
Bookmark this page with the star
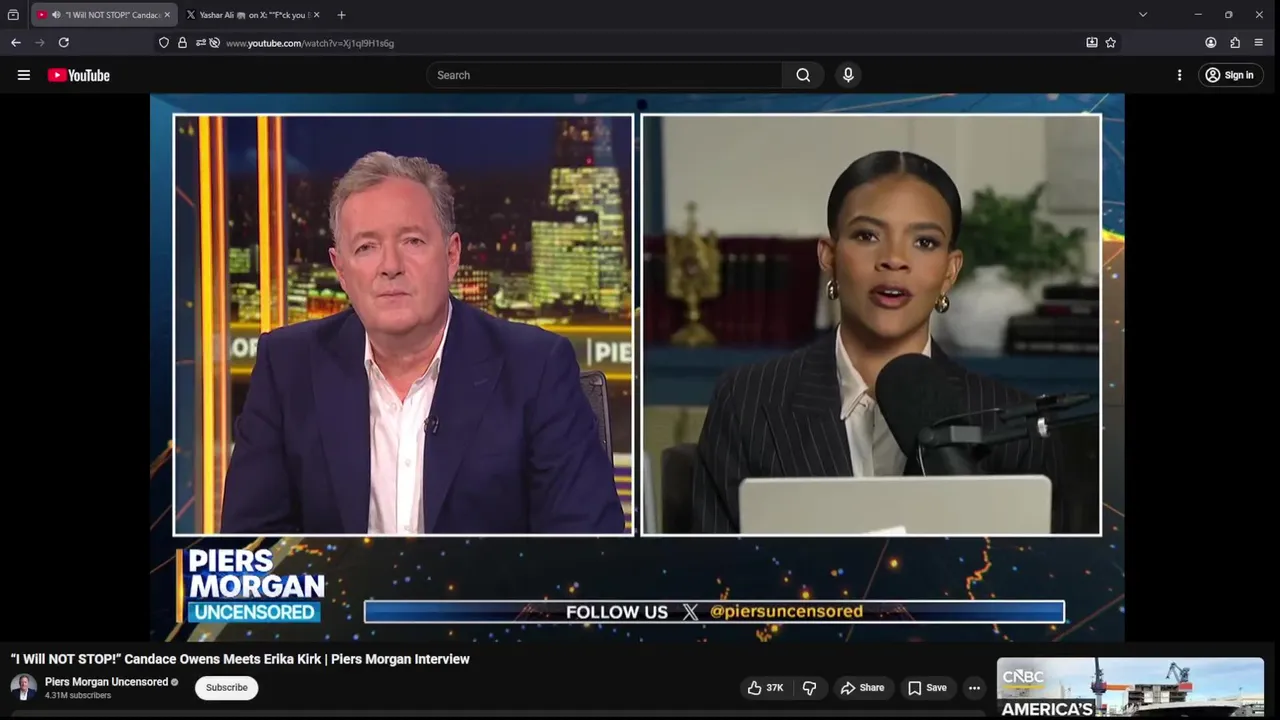click(1110, 43)
